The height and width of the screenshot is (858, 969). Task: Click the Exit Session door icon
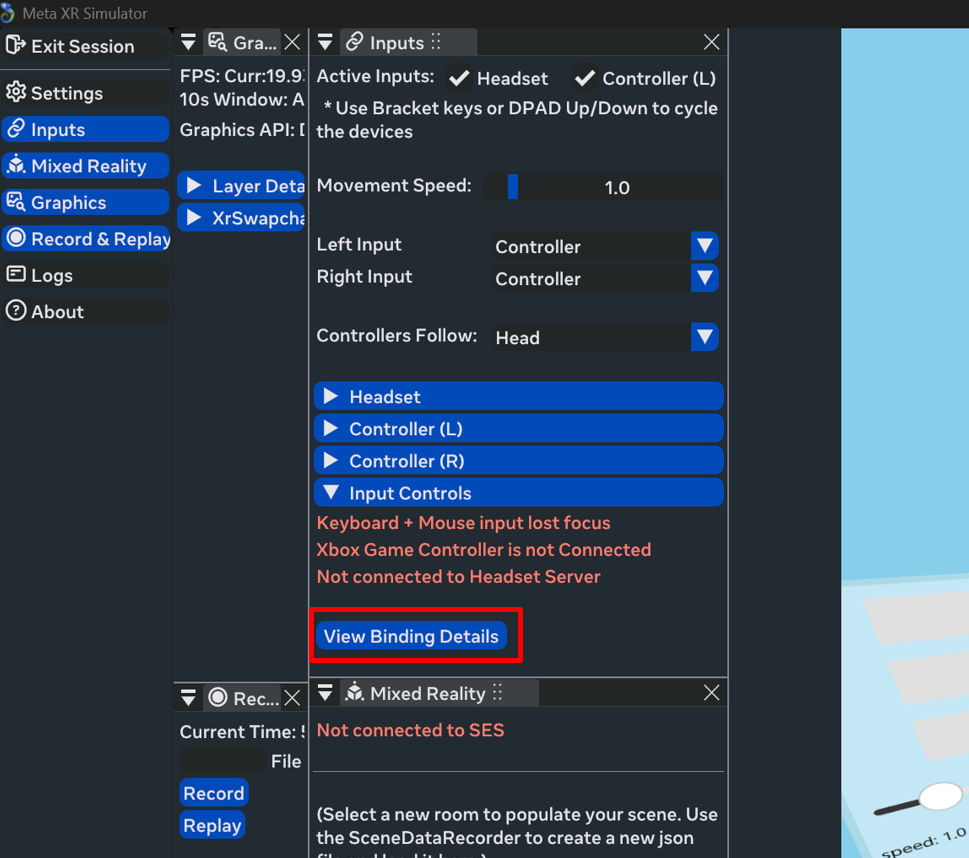click(x=15, y=46)
